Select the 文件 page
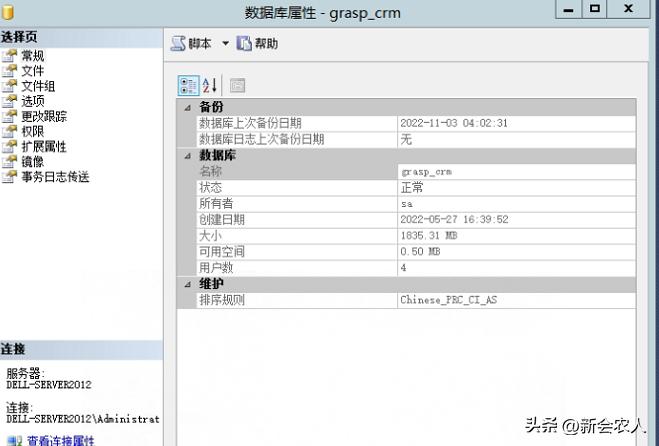Image resolution: width=659 pixels, height=446 pixels. (x=33, y=71)
